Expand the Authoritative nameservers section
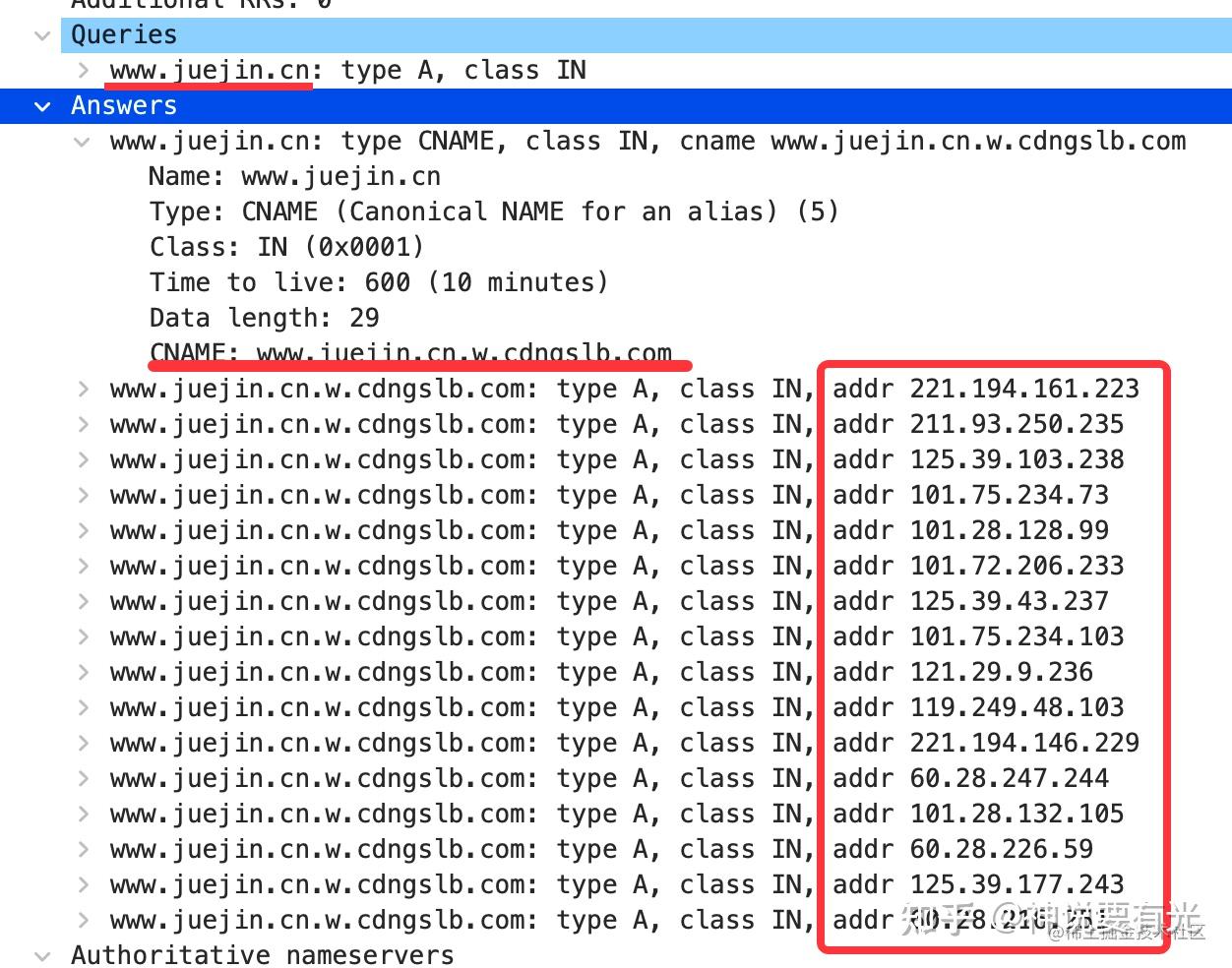Viewport: 1232px width, 968px height. point(41,954)
